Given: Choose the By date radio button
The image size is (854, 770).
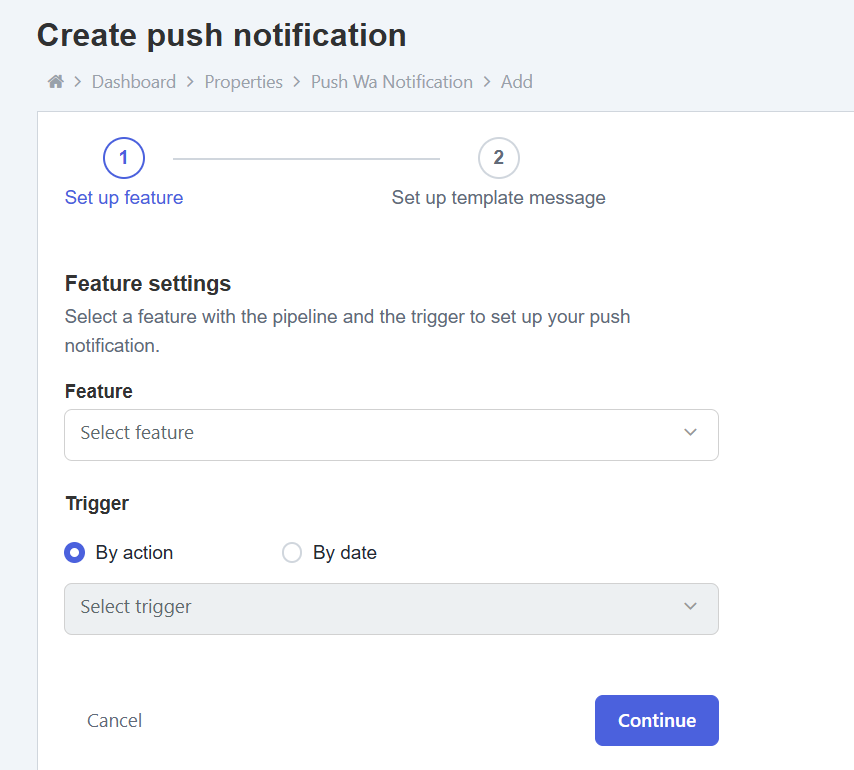Looking at the screenshot, I should coord(292,553).
